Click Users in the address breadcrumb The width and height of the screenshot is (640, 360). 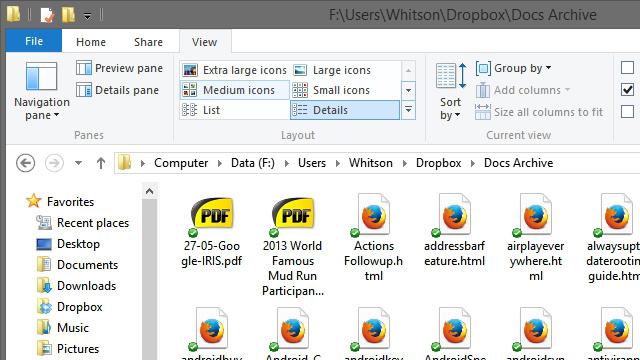pyautogui.click(x=312, y=163)
